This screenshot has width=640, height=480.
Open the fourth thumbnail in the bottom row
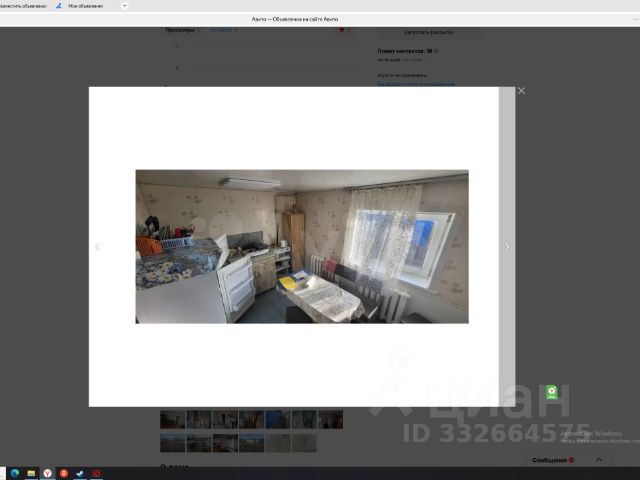point(251,443)
